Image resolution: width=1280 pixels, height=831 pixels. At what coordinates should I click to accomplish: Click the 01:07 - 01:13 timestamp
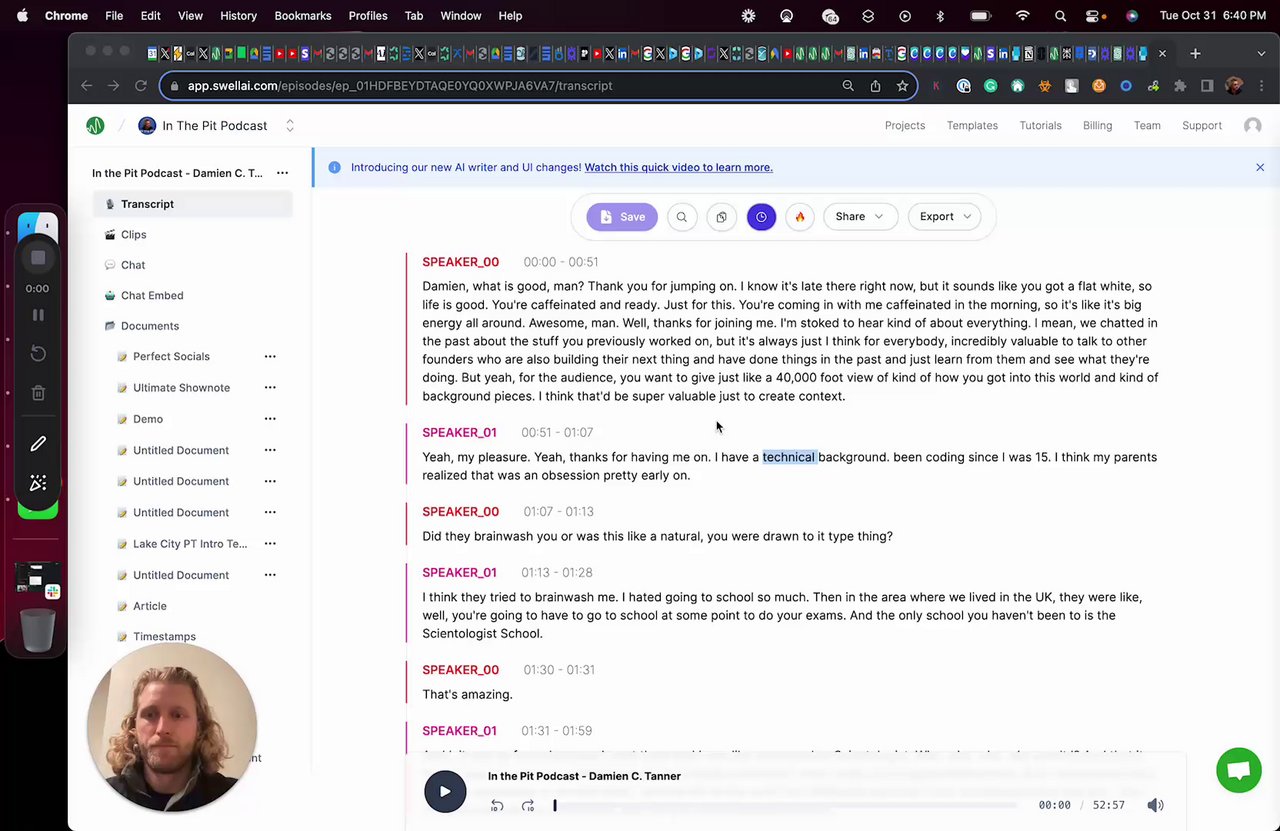click(x=558, y=512)
